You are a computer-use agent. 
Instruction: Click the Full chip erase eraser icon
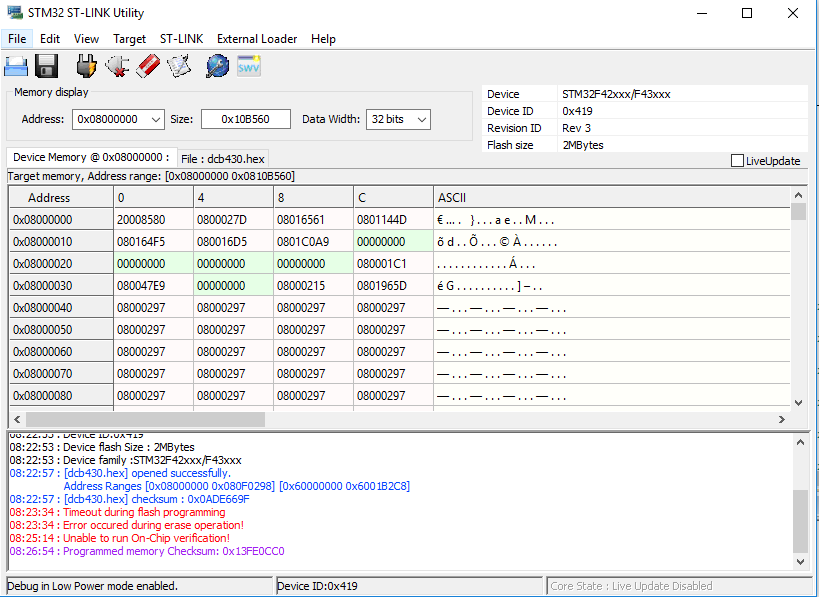point(148,66)
